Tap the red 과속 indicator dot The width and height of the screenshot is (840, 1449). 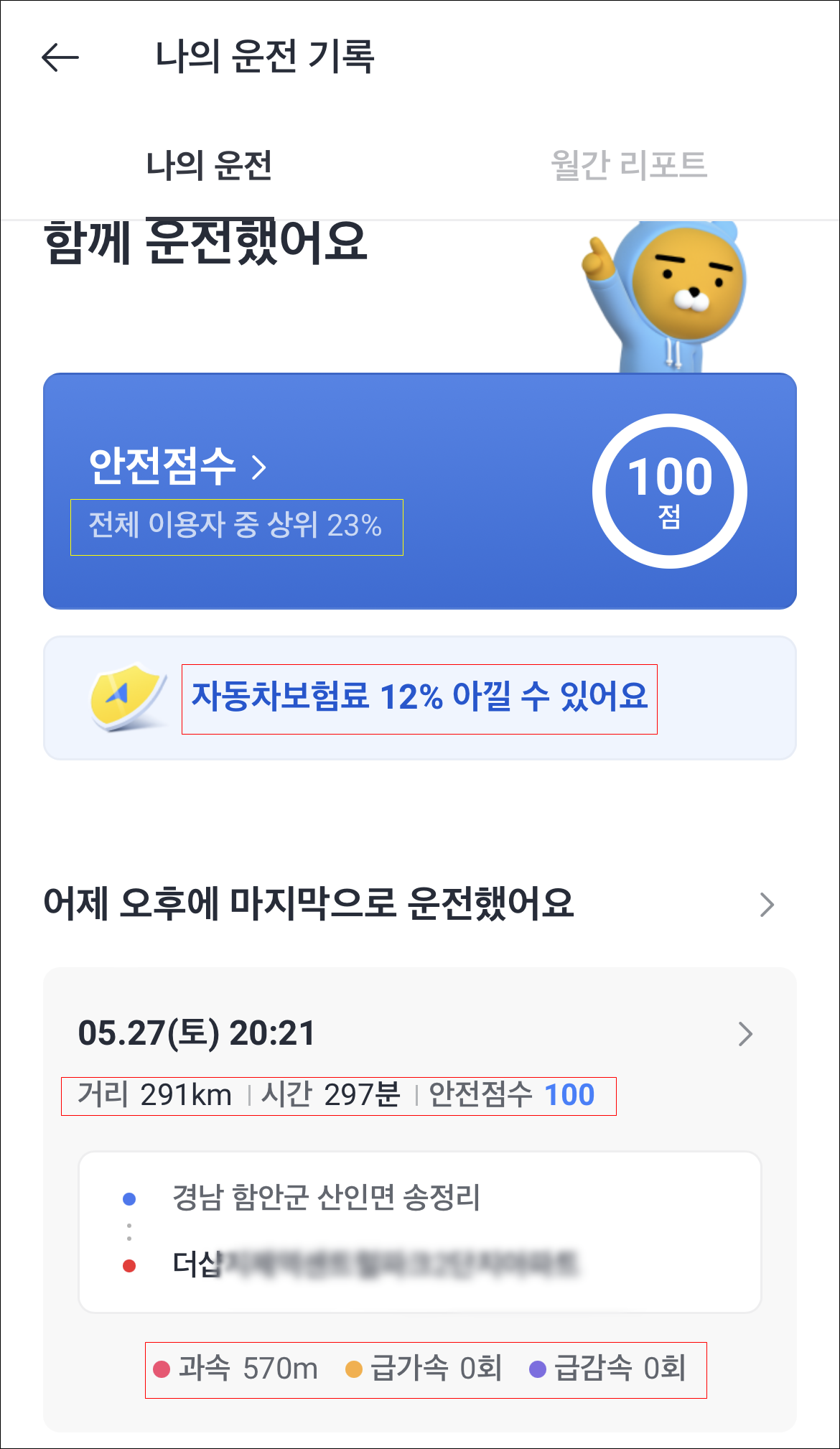[x=162, y=1369]
